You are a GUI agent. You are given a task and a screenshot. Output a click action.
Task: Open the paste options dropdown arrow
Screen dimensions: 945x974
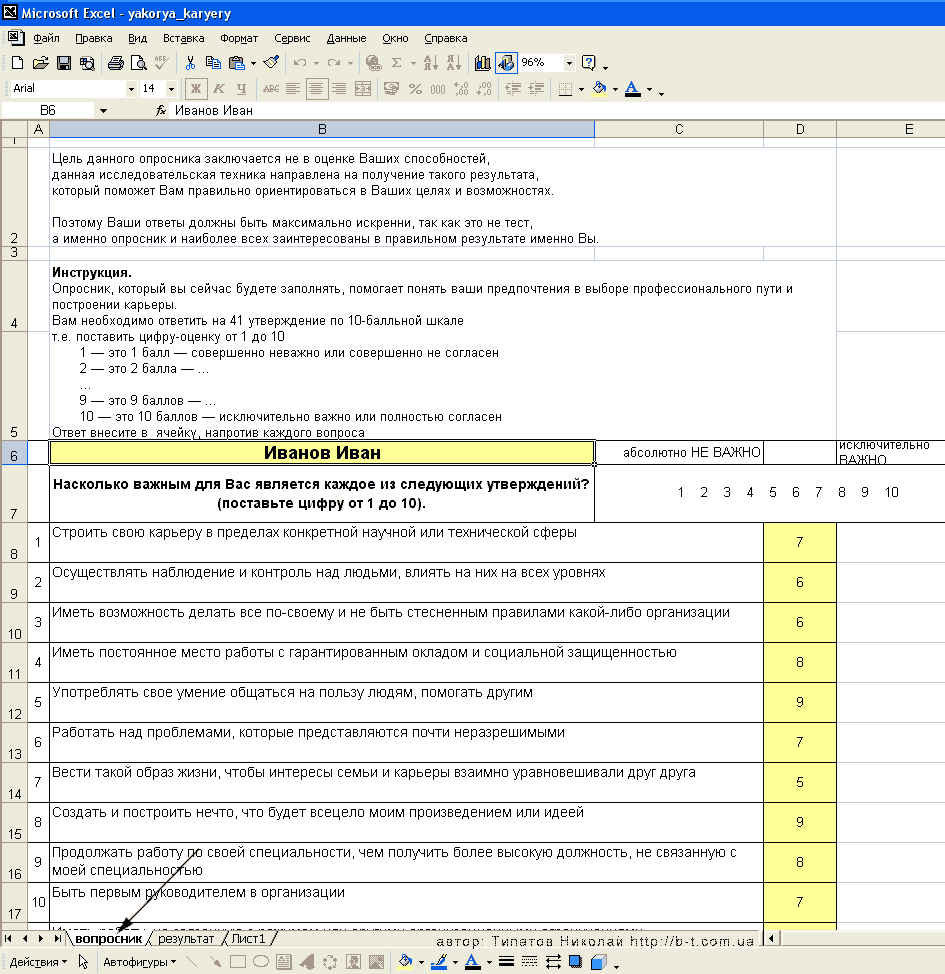[x=253, y=63]
